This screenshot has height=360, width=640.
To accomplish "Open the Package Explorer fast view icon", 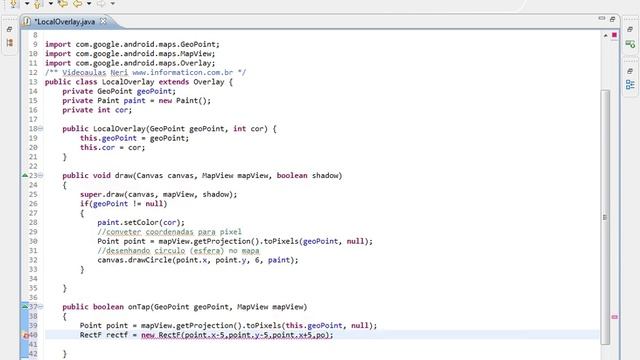I will (x=9, y=42).
